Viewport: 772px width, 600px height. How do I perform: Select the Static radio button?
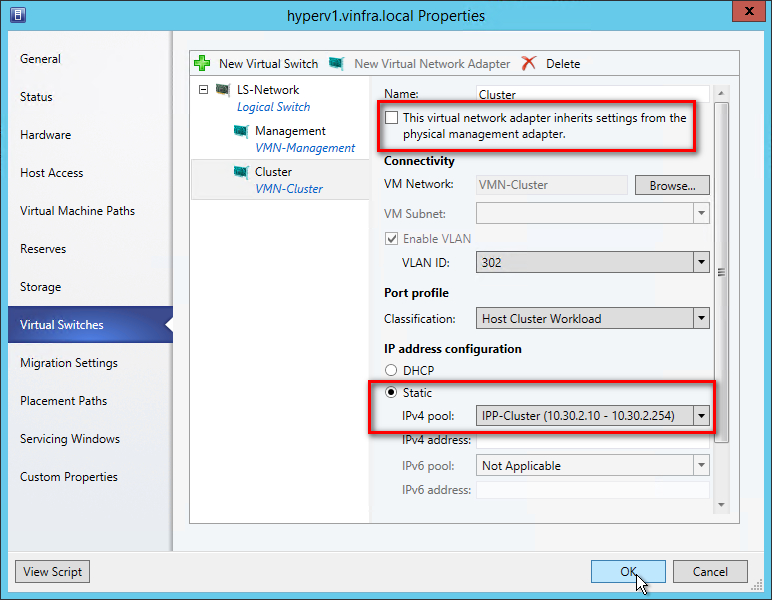tap(391, 393)
